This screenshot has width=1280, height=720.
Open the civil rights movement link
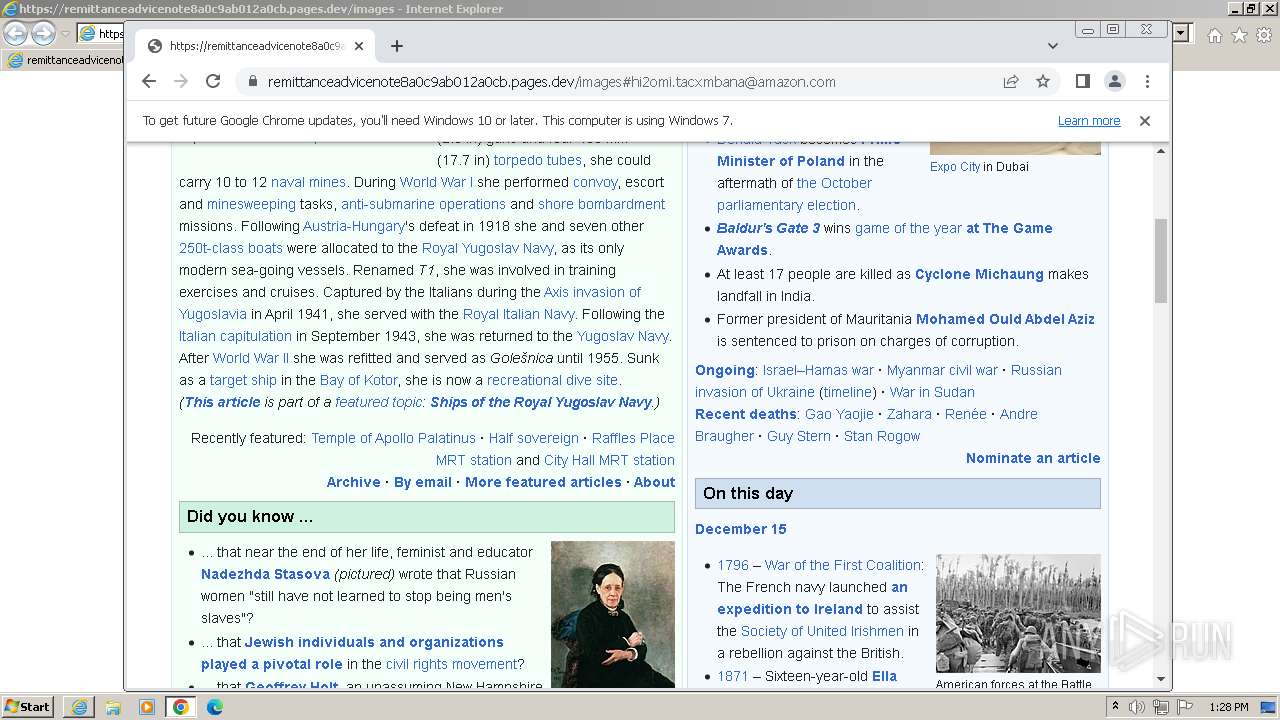click(x=451, y=664)
